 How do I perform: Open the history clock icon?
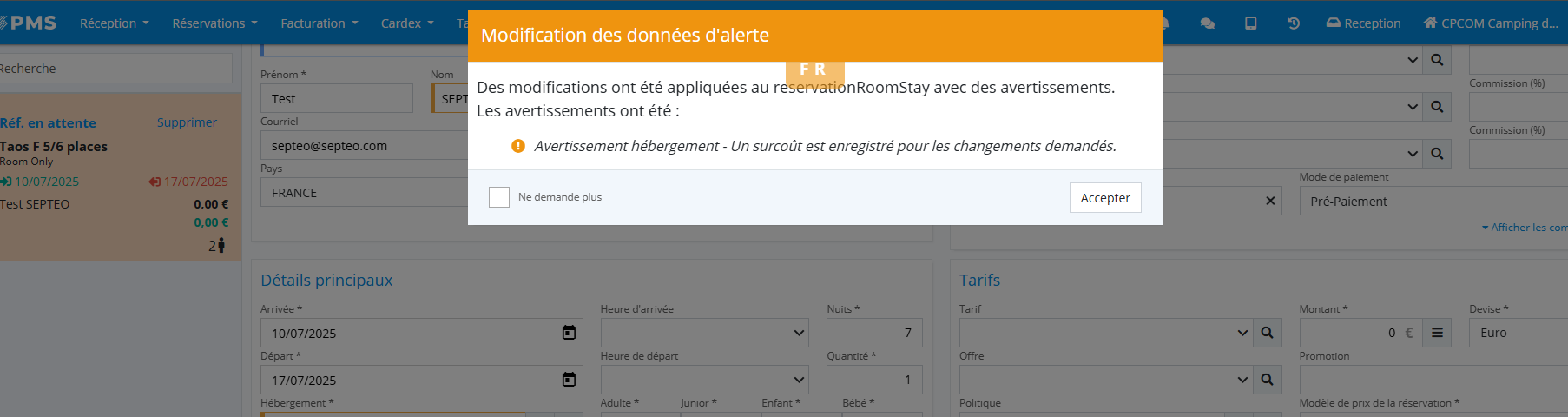(1293, 23)
